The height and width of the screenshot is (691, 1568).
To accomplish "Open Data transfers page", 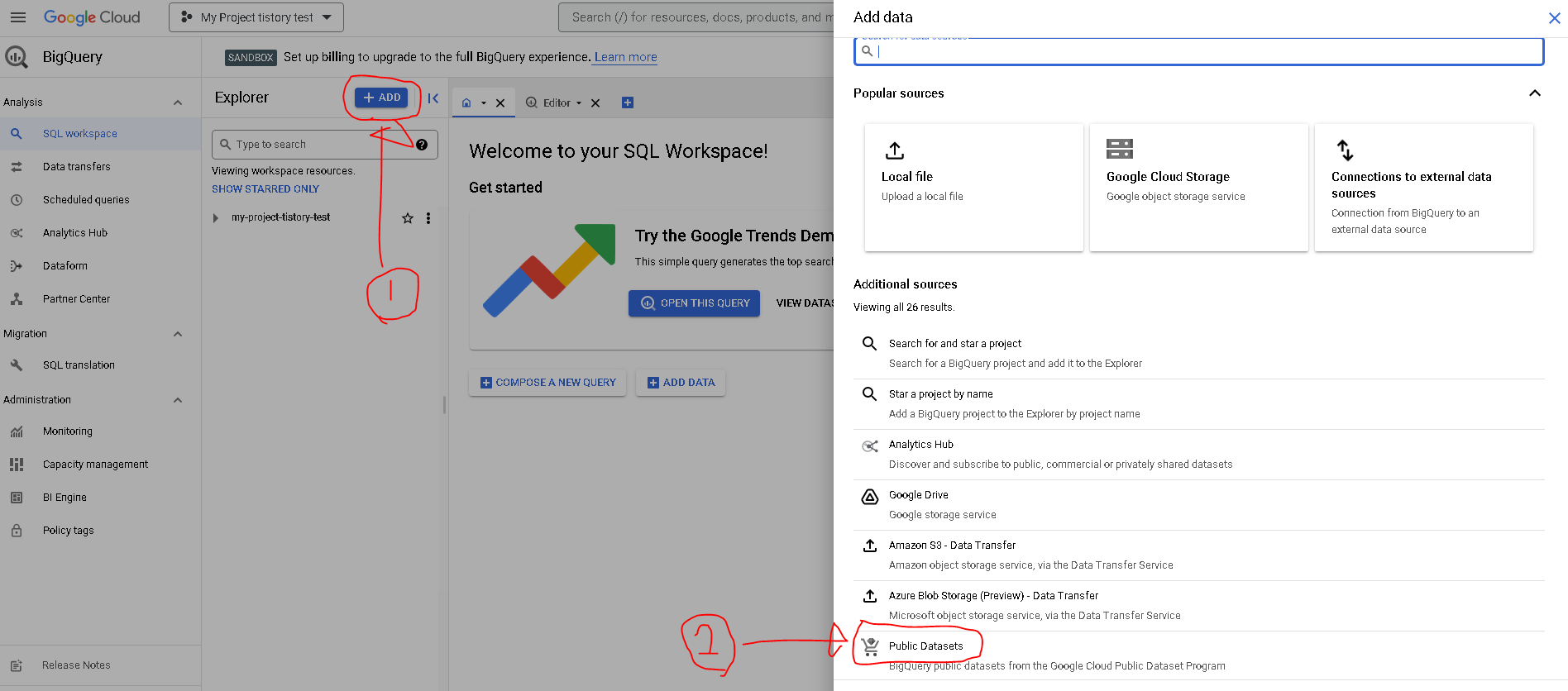I will coord(100,166).
